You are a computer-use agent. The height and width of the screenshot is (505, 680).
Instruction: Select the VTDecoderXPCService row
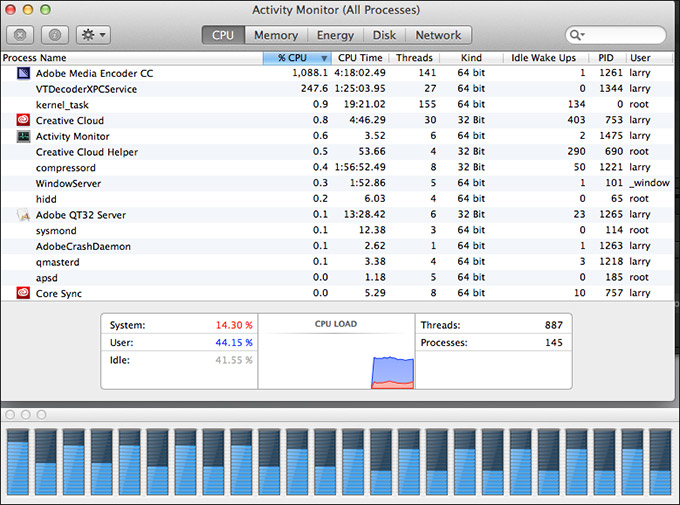pos(337,89)
